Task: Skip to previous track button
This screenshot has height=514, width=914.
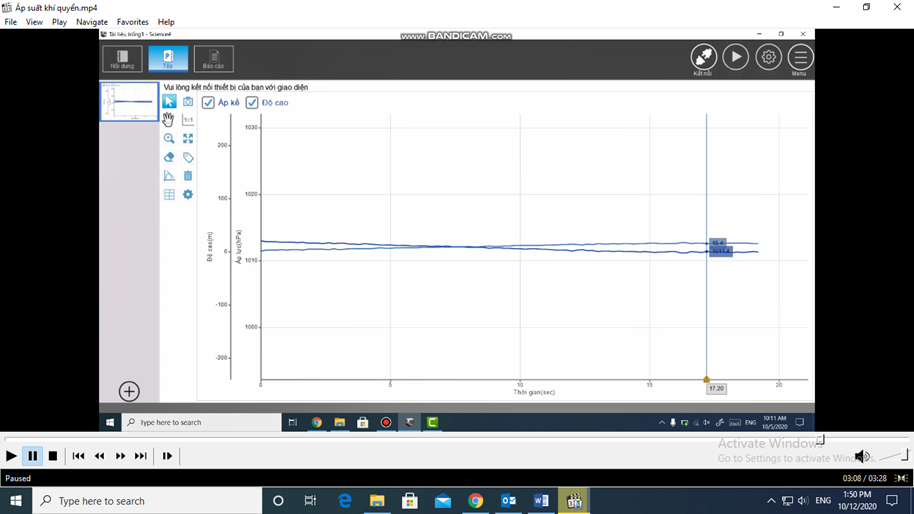Action: click(x=78, y=456)
